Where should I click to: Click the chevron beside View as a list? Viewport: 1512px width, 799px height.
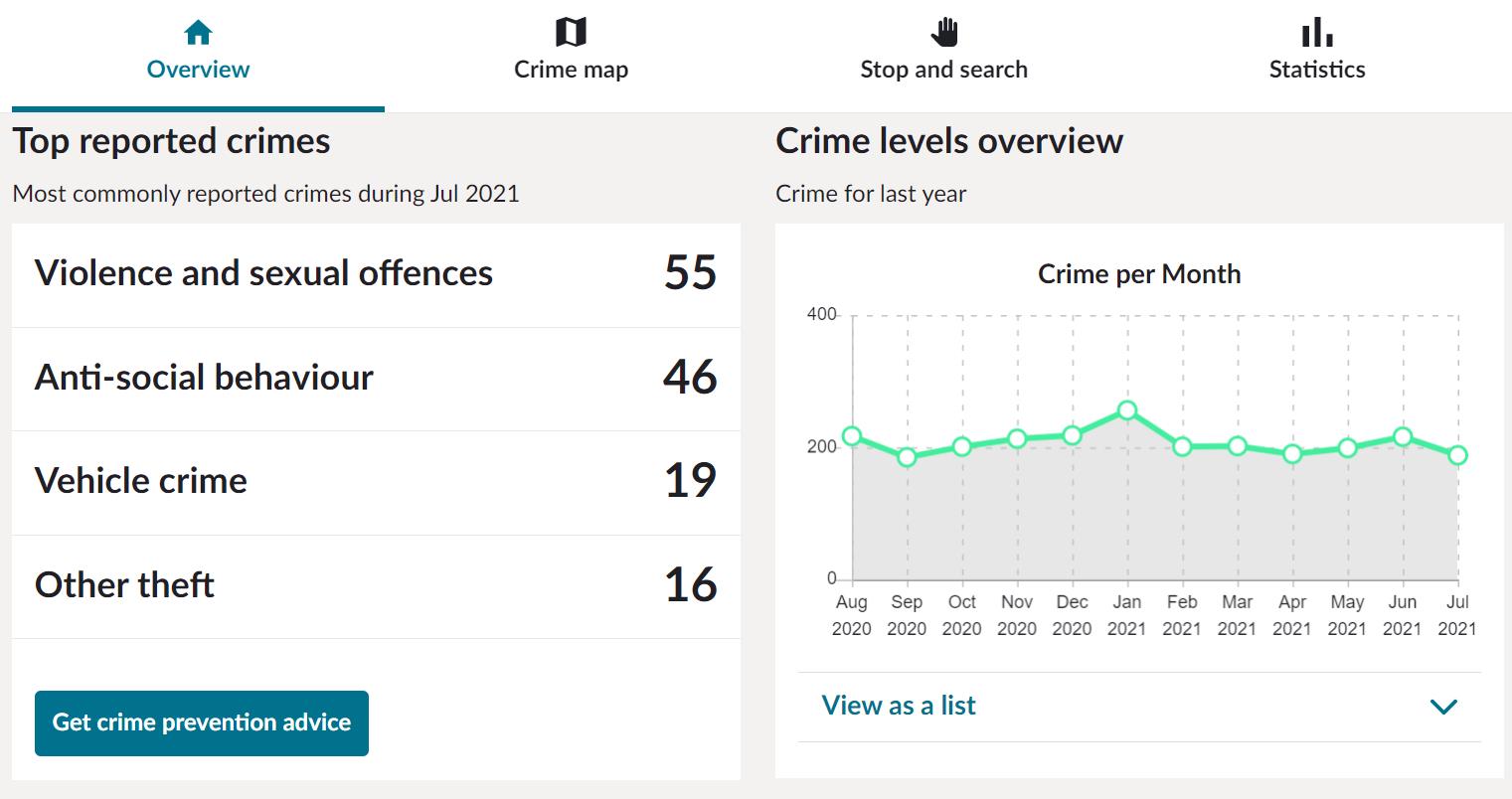point(1442,707)
